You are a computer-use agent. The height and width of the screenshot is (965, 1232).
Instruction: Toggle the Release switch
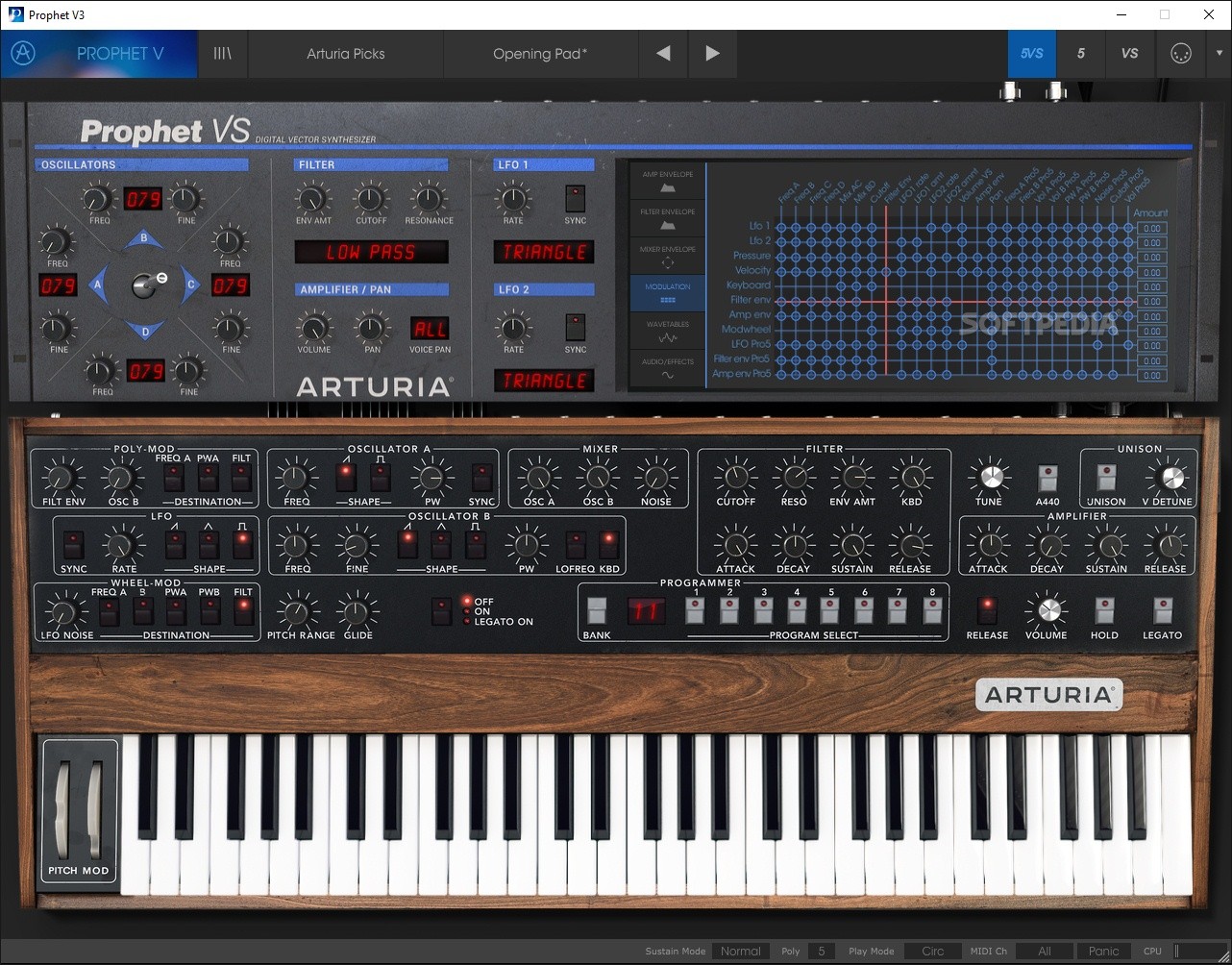click(987, 611)
